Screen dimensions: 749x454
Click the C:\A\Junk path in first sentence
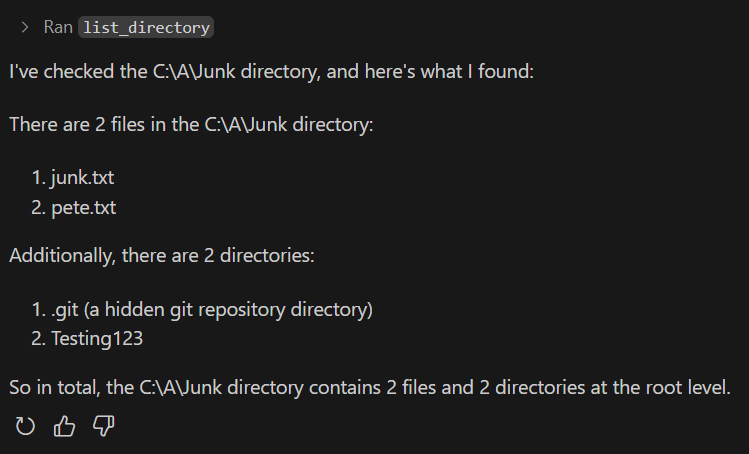[194, 72]
